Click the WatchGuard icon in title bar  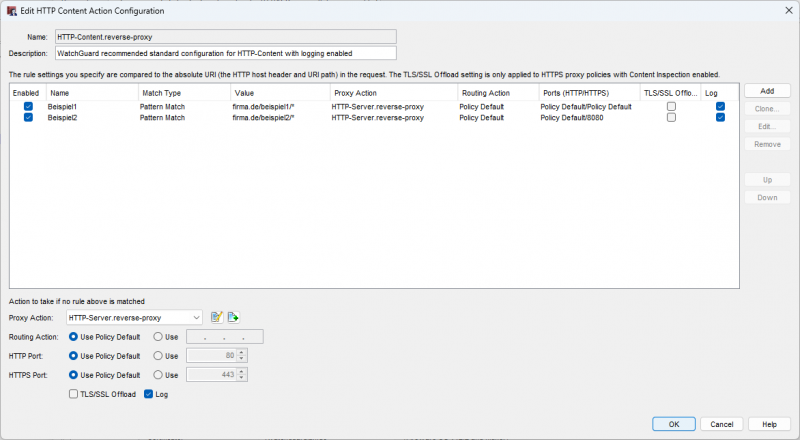pyautogui.click(x=11, y=11)
